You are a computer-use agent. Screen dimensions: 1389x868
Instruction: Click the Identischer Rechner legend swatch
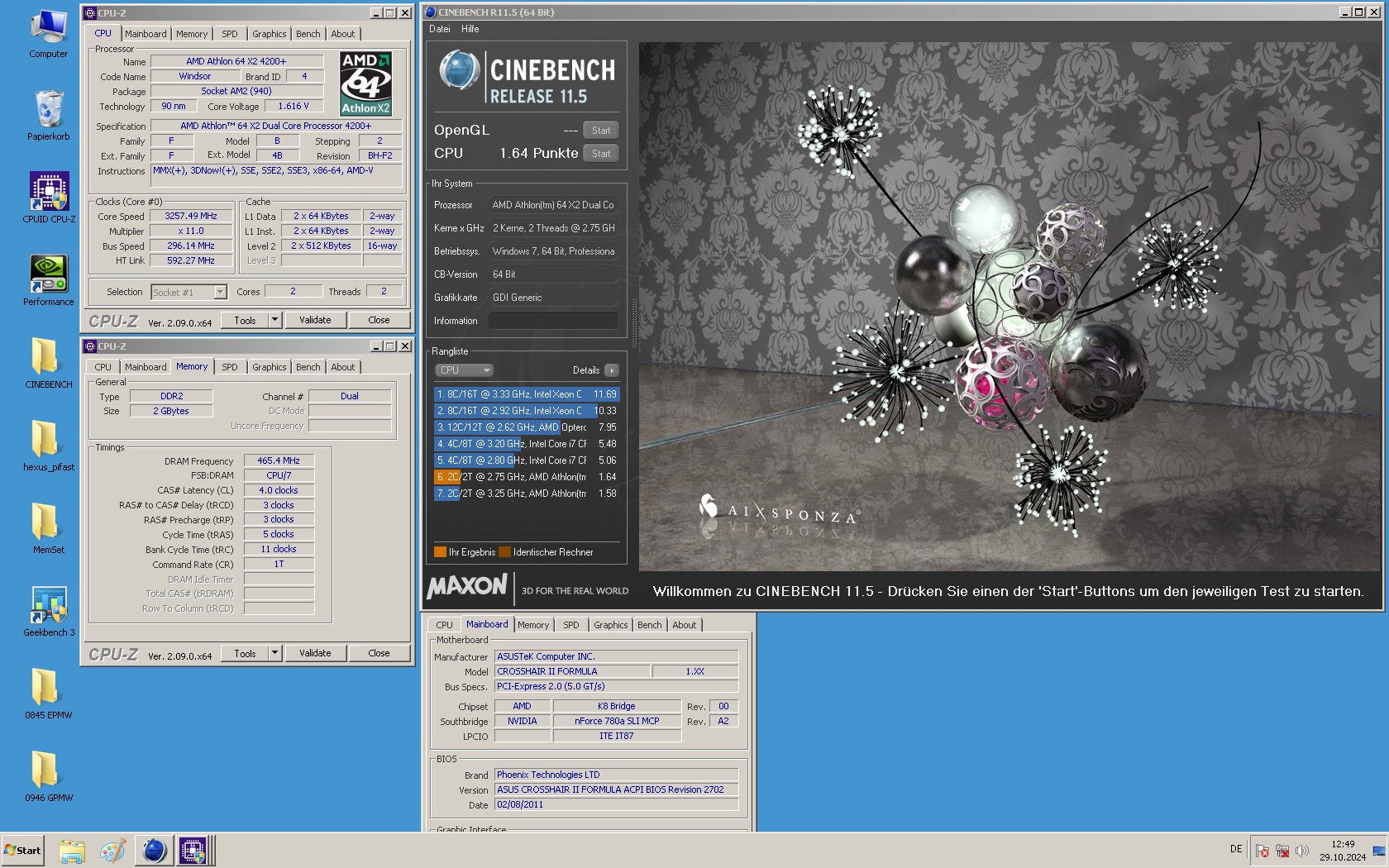504,552
